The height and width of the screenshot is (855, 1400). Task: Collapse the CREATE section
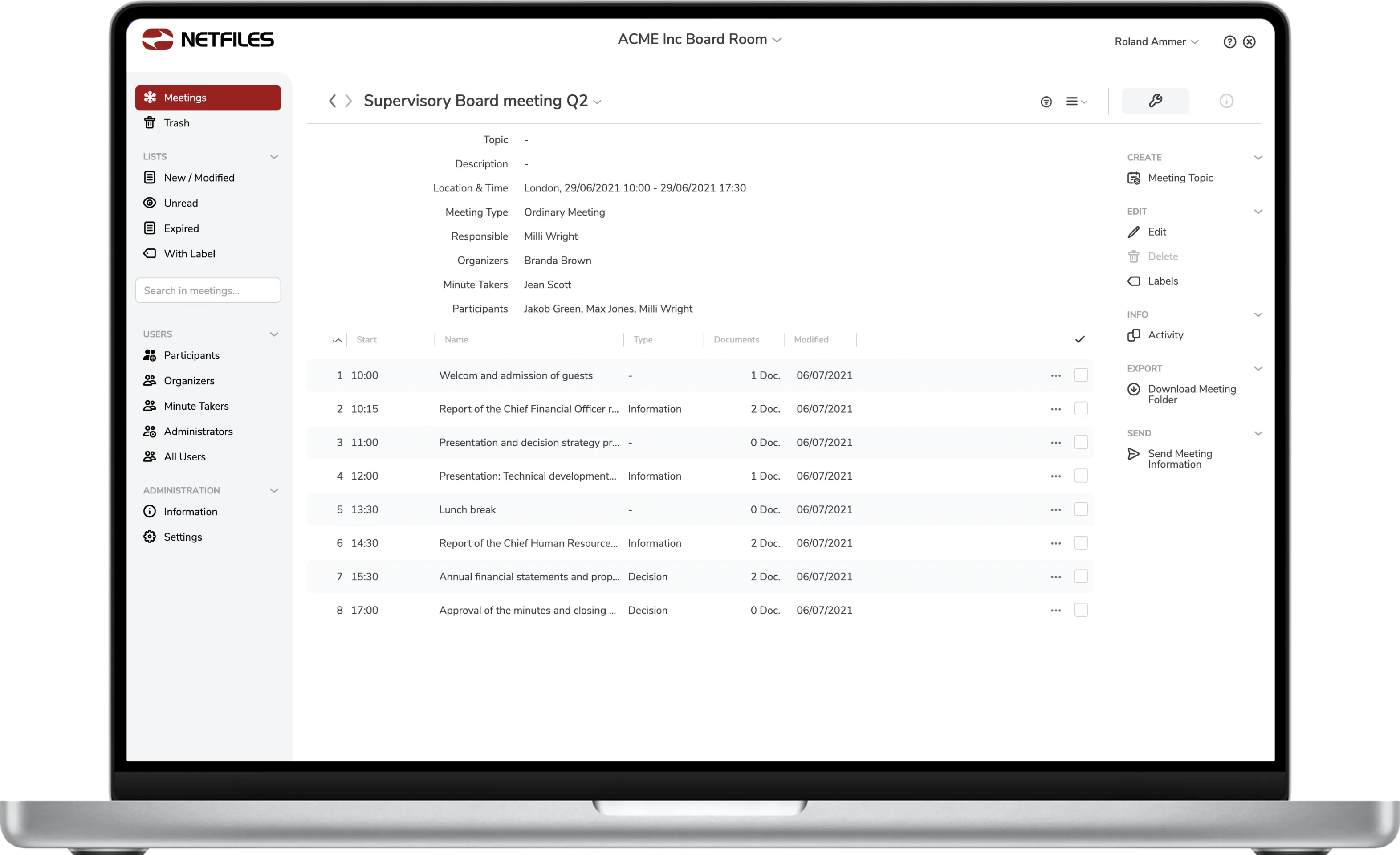[x=1258, y=157]
